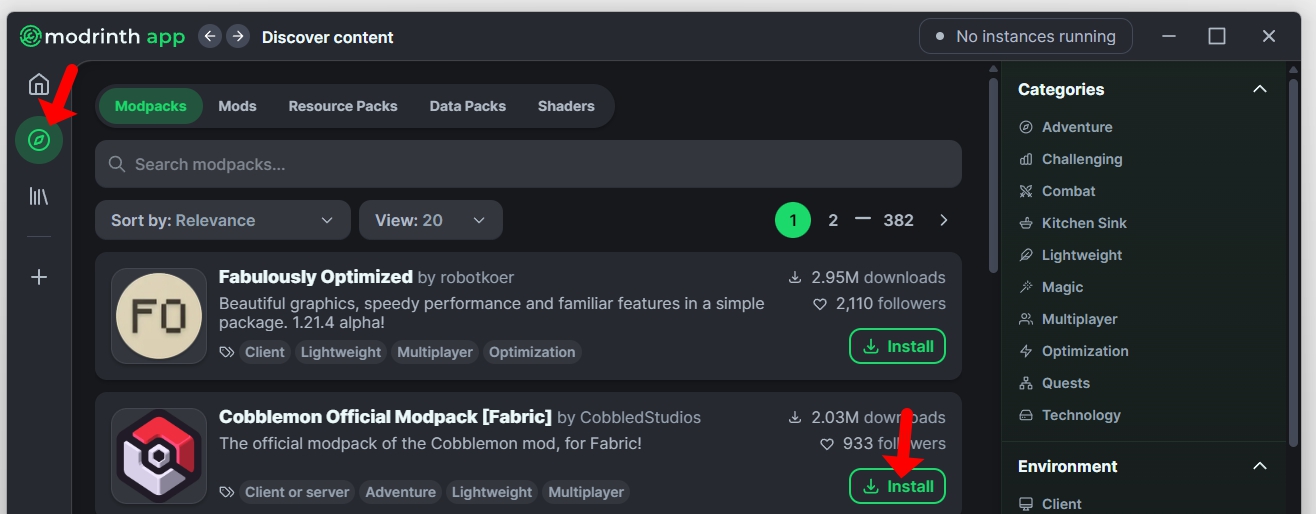This screenshot has width=1316, height=514.
Task: Open the Sort by Relevance dropdown
Action: [x=222, y=220]
